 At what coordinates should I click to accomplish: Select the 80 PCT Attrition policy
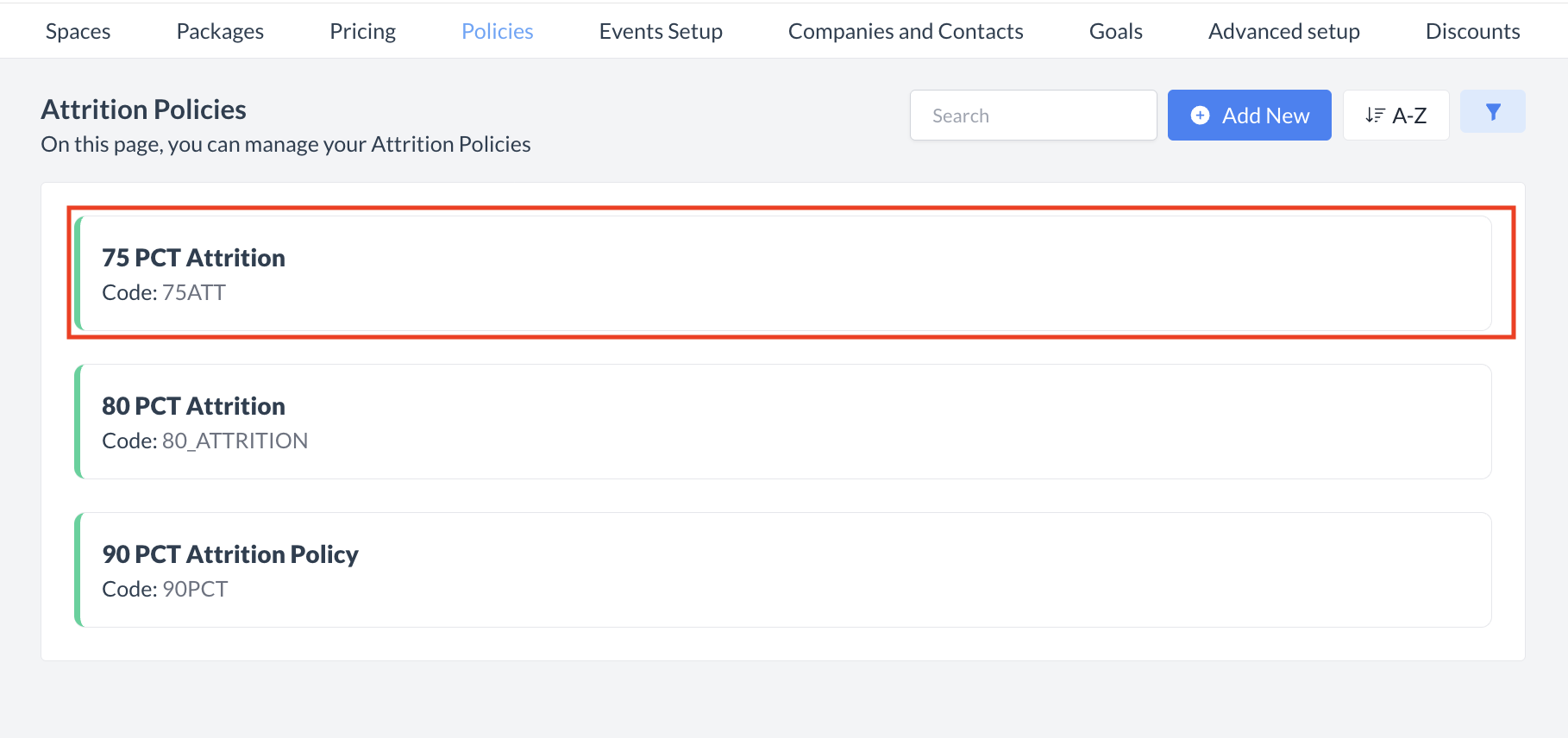point(783,422)
